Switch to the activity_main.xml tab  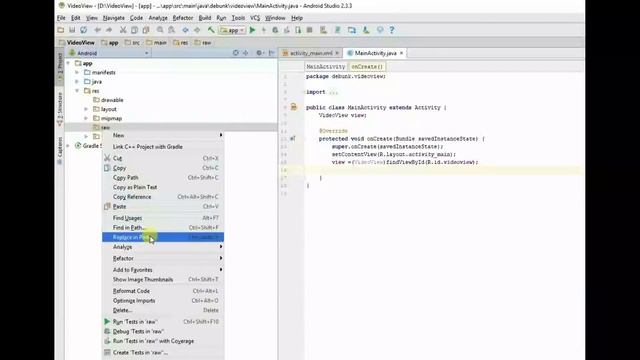(311, 53)
